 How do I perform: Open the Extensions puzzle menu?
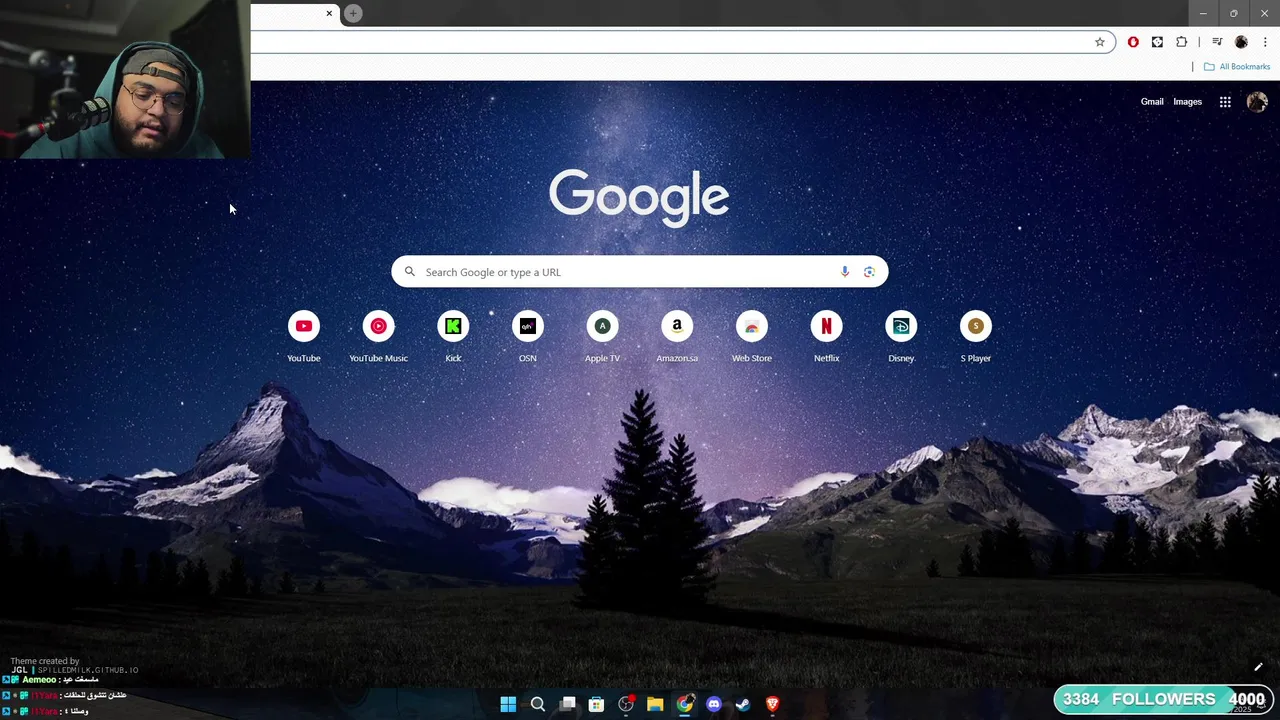pos(1182,42)
